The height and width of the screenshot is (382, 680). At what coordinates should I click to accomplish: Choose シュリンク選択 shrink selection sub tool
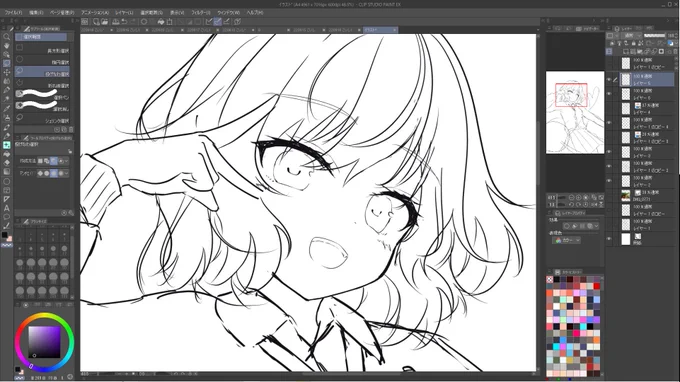pyautogui.click(x=42, y=118)
